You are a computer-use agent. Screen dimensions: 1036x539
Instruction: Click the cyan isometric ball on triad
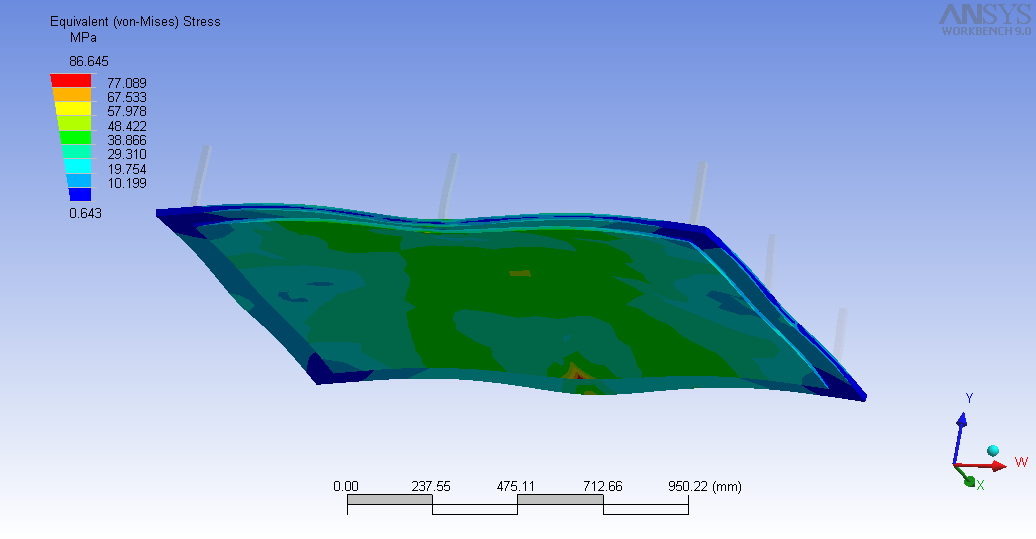click(992, 450)
